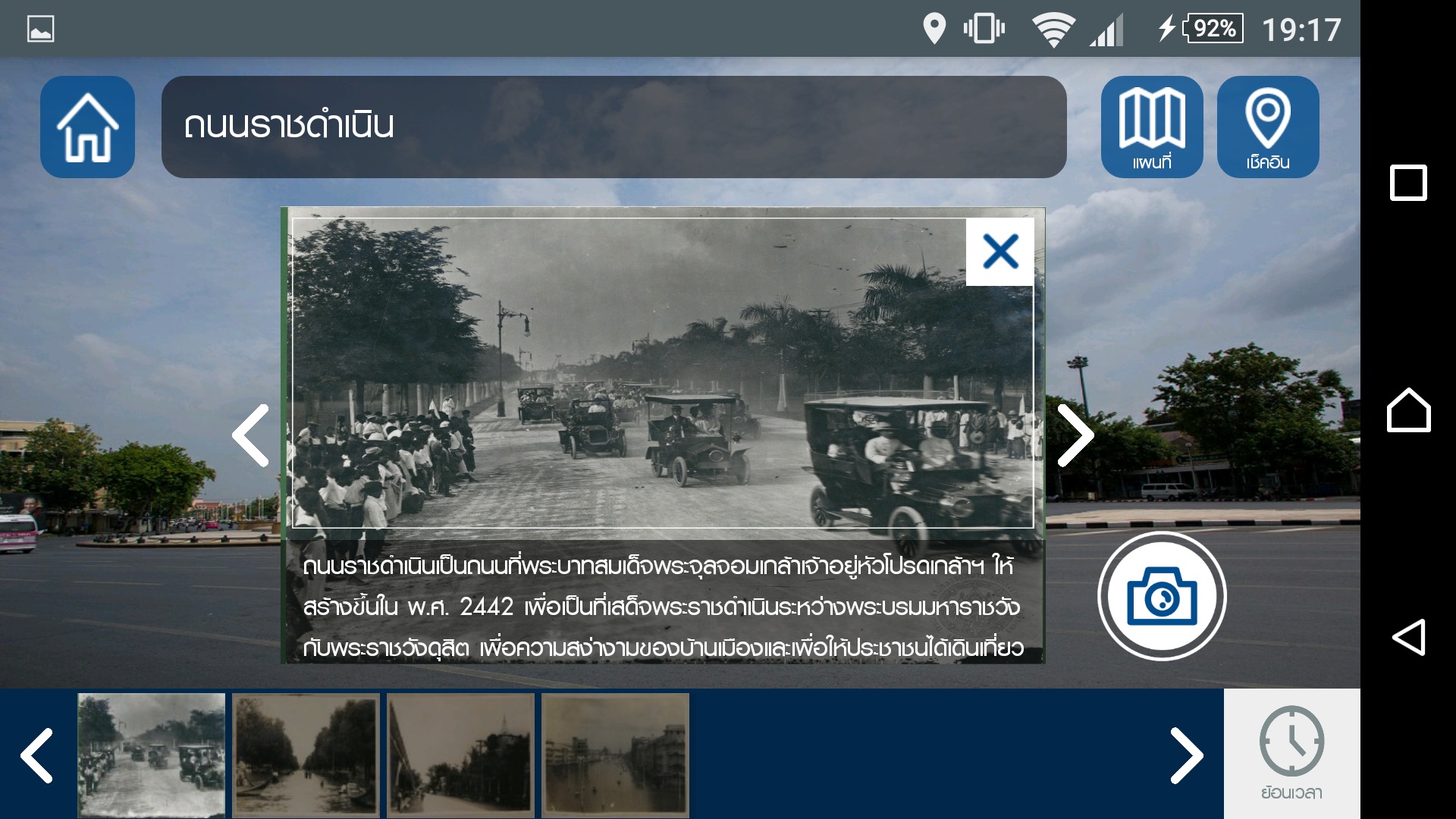
Task: Move thumbnail strip back with left arrow
Action: [x=36, y=755]
